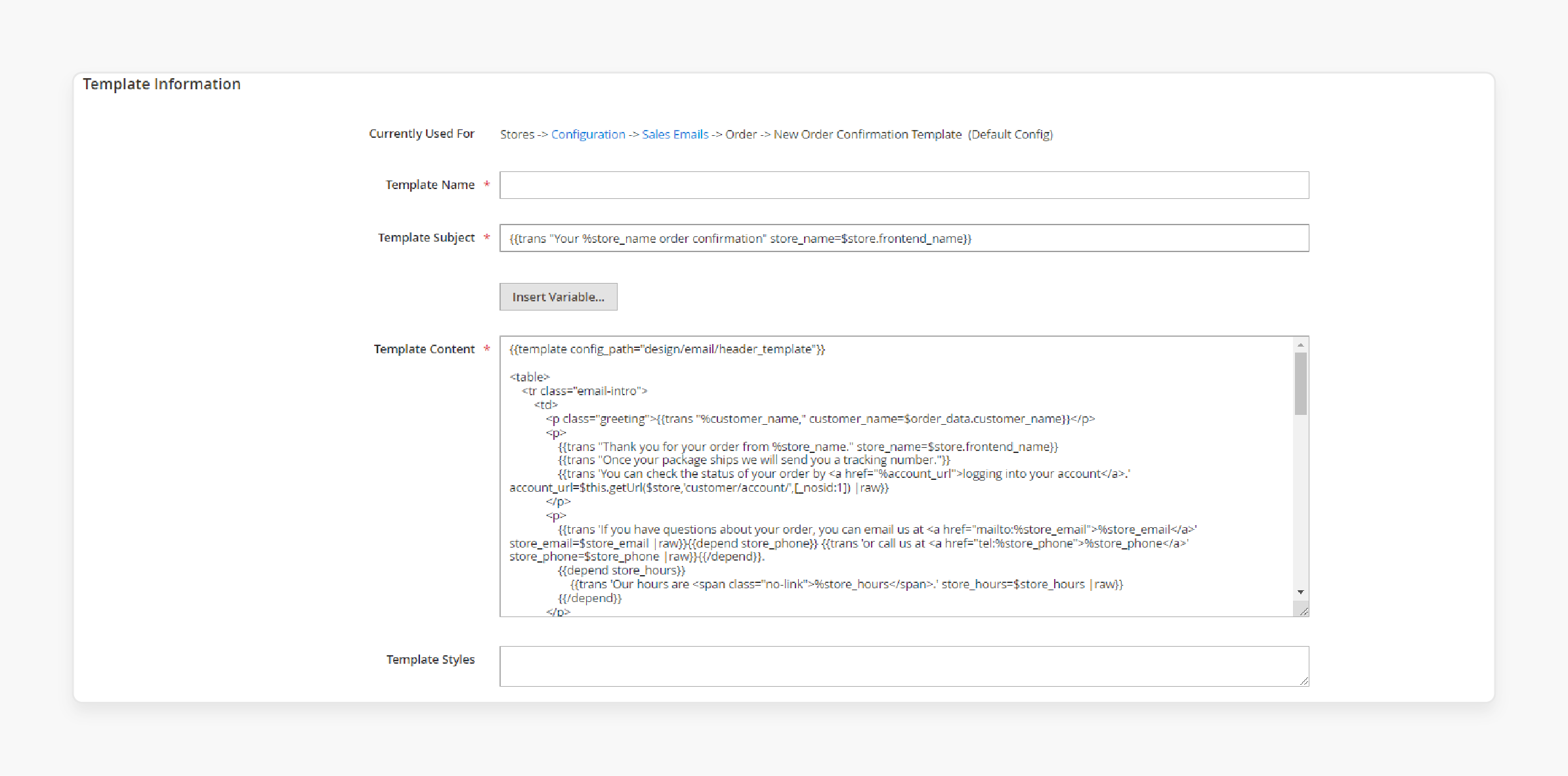Screen dimensions: 1568x776
Task: Click the Template Content scroll down arrow
Action: click(x=1300, y=592)
